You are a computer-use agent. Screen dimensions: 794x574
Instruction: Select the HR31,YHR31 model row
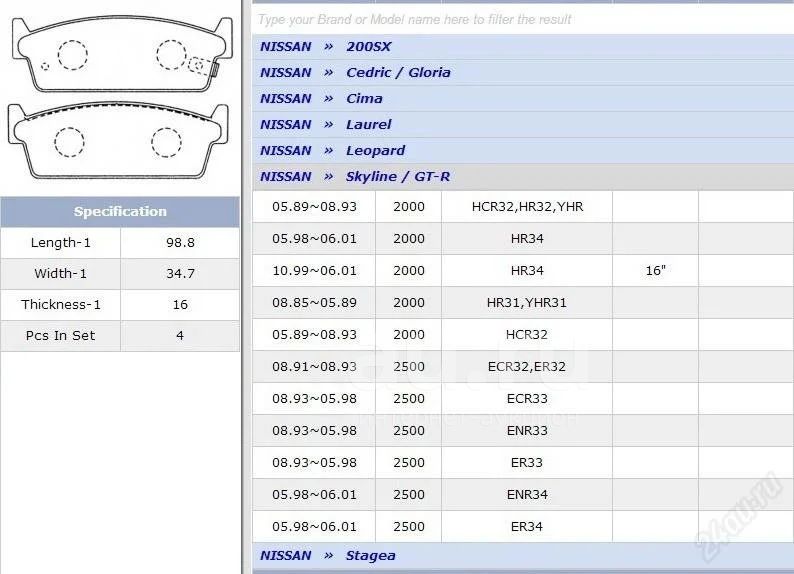point(526,303)
